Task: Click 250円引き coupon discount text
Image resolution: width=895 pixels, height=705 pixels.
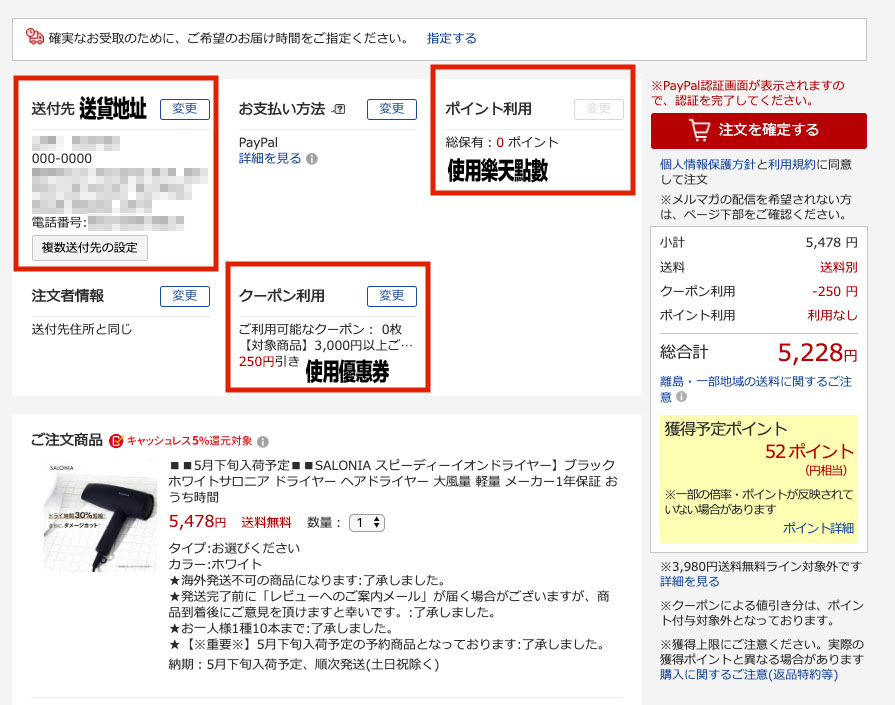Action: click(x=269, y=361)
